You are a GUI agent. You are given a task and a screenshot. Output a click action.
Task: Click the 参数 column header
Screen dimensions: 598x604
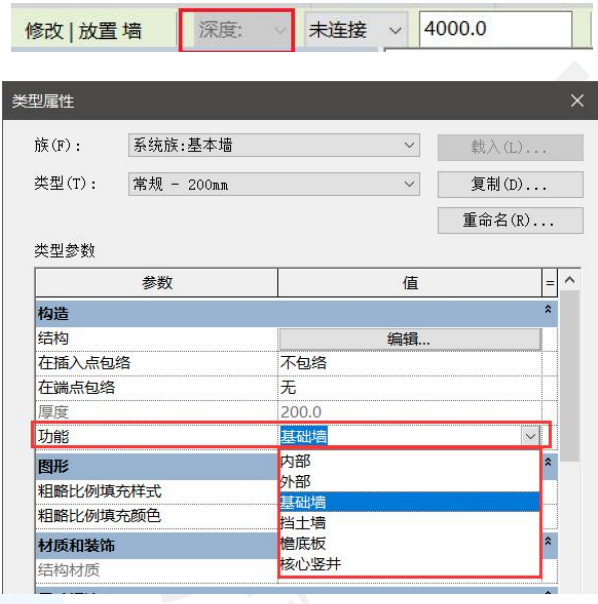click(x=156, y=283)
